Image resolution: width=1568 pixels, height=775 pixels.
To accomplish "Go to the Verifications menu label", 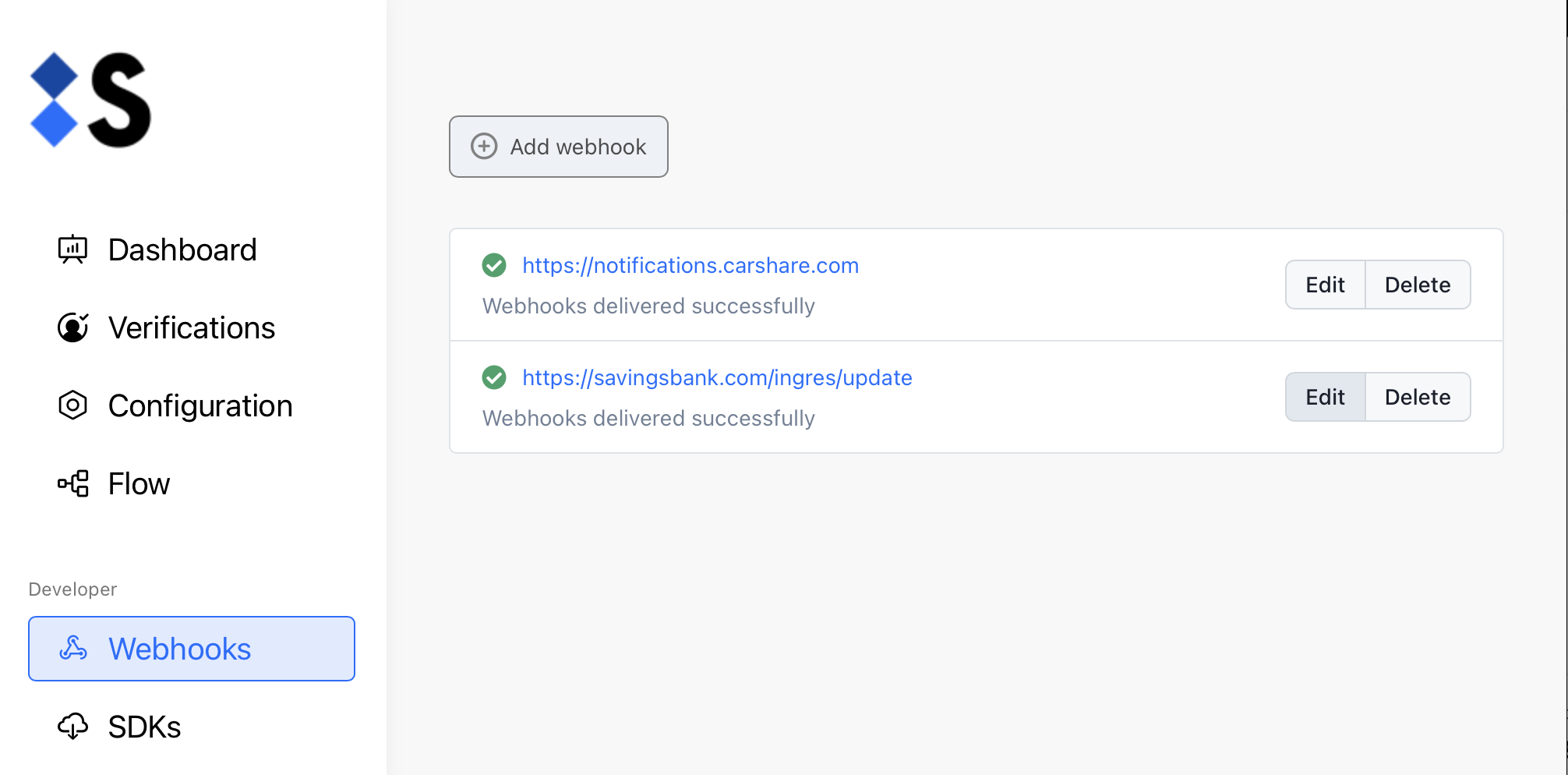I will coord(192,327).
